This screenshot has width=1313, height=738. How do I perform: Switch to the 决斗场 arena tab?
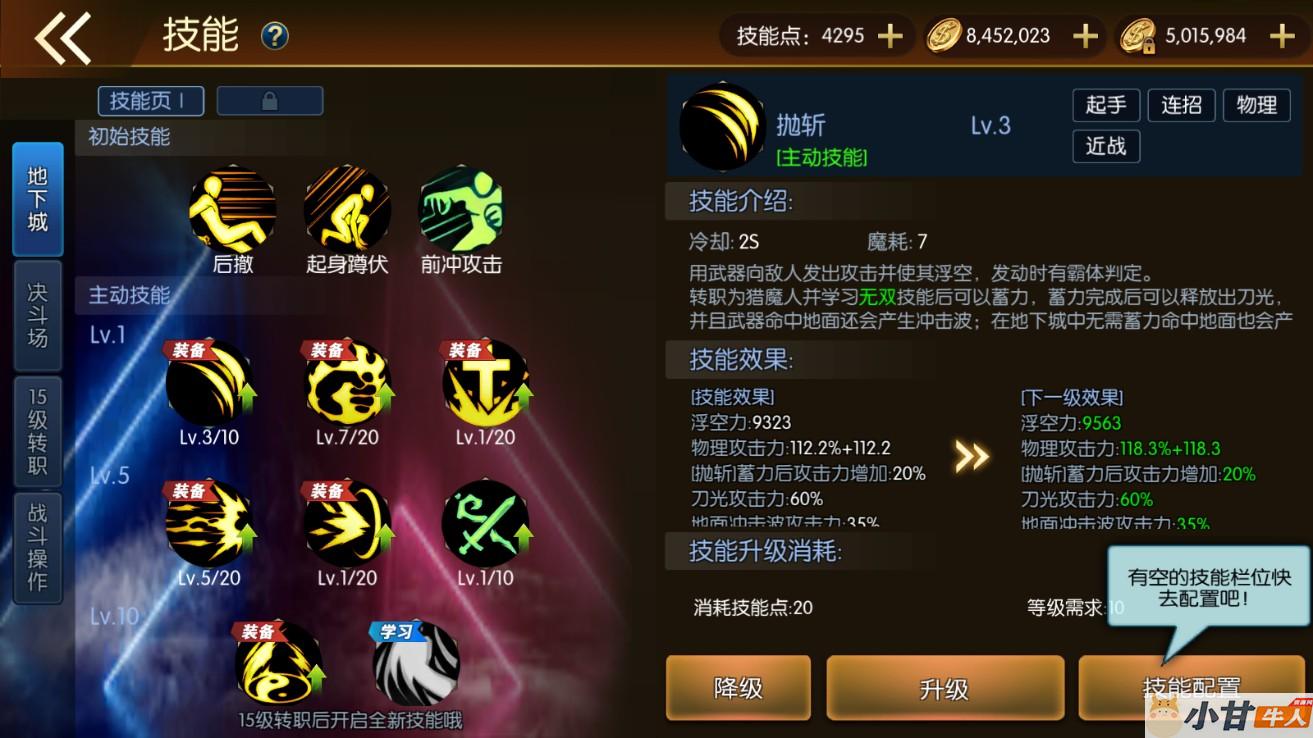pos(38,315)
